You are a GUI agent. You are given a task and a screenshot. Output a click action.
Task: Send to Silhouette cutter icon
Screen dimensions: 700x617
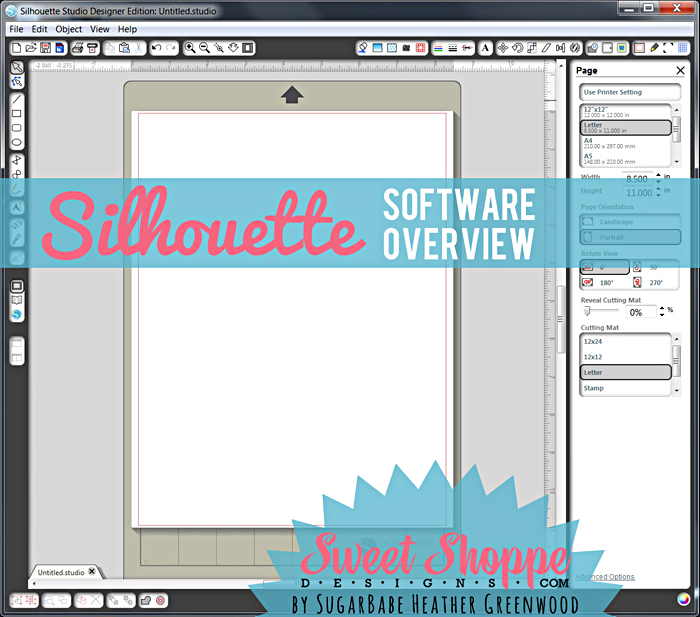tap(92, 48)
